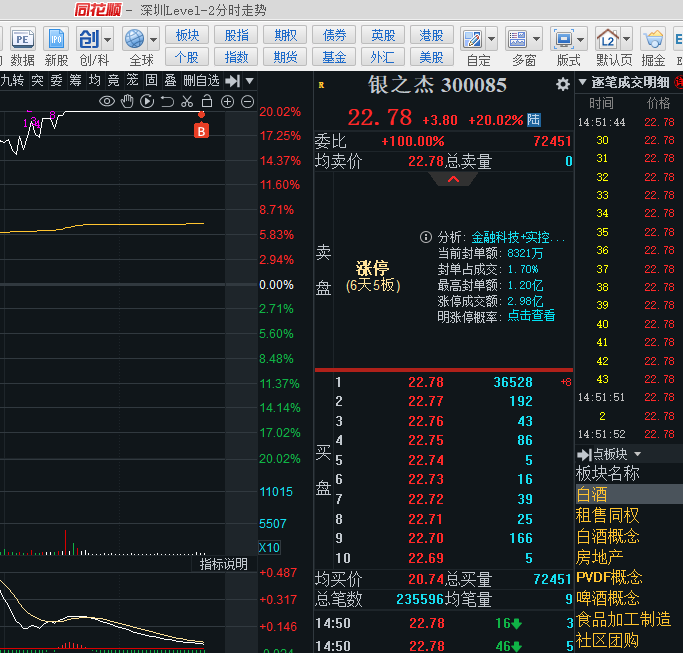Click the 个股 button

coord(187,57)
